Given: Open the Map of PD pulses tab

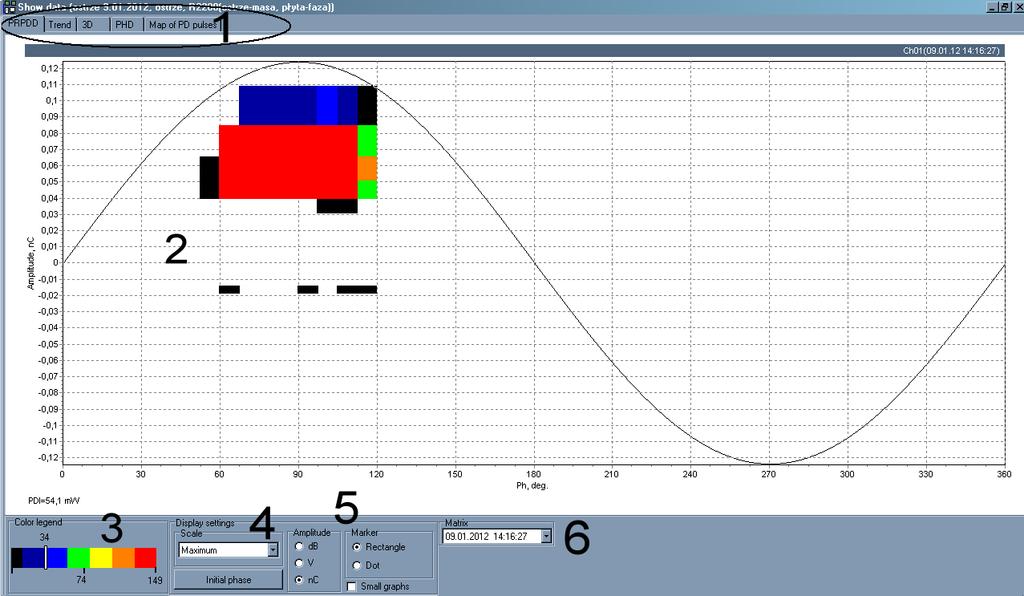Looking at the screenshot, I should (x=182, y=25).
